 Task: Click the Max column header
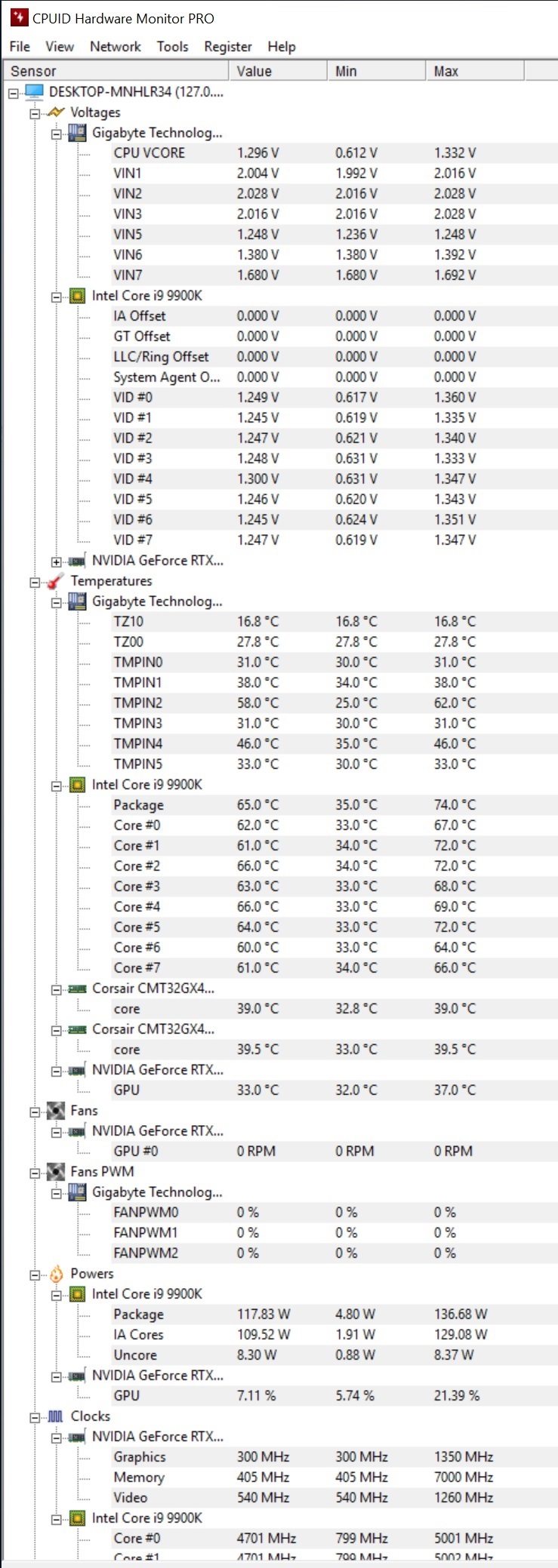point(475,71)
